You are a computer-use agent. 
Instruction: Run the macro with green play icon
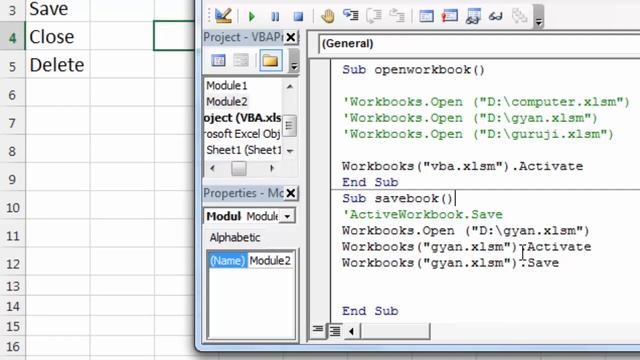pos(251,16)
